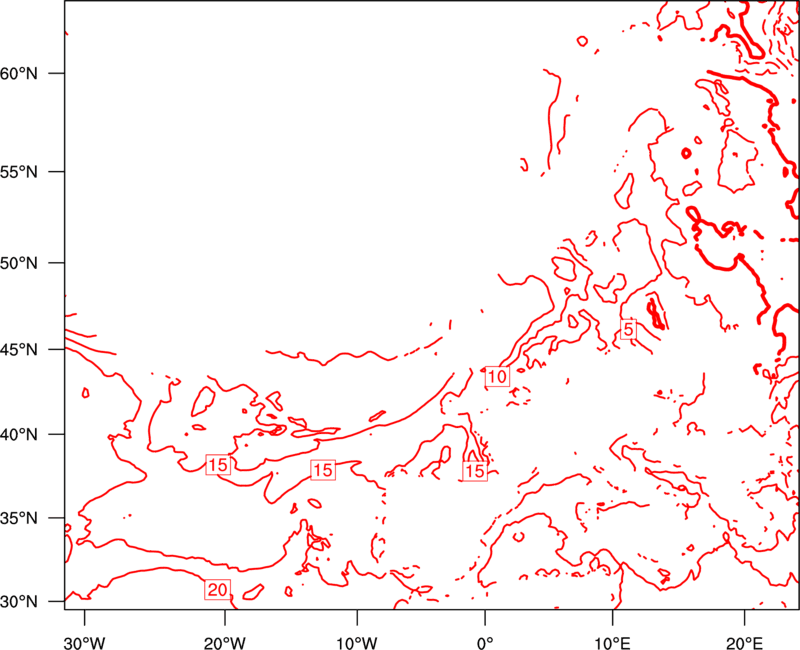Screen dimensions: 800x650
Task: Click the 60°N latitude axis label
Action: [19, 73]
